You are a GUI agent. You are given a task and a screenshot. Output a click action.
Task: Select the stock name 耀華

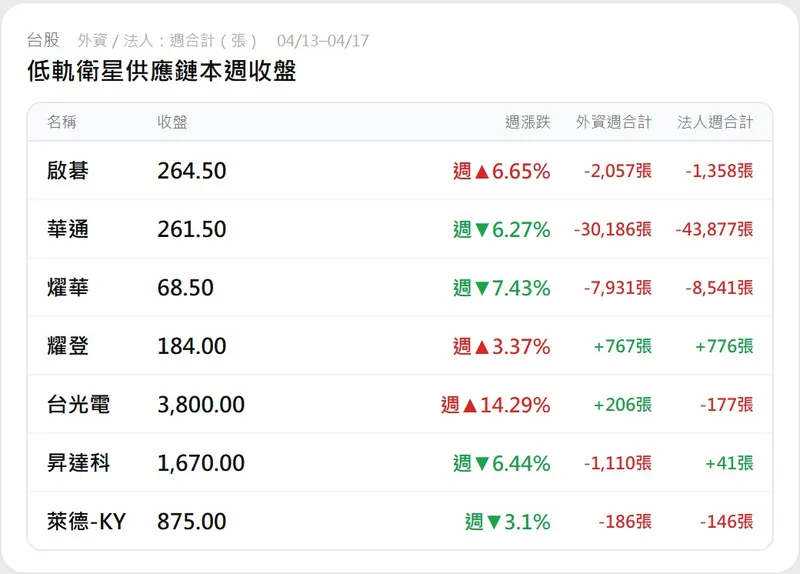pos(68,287)
